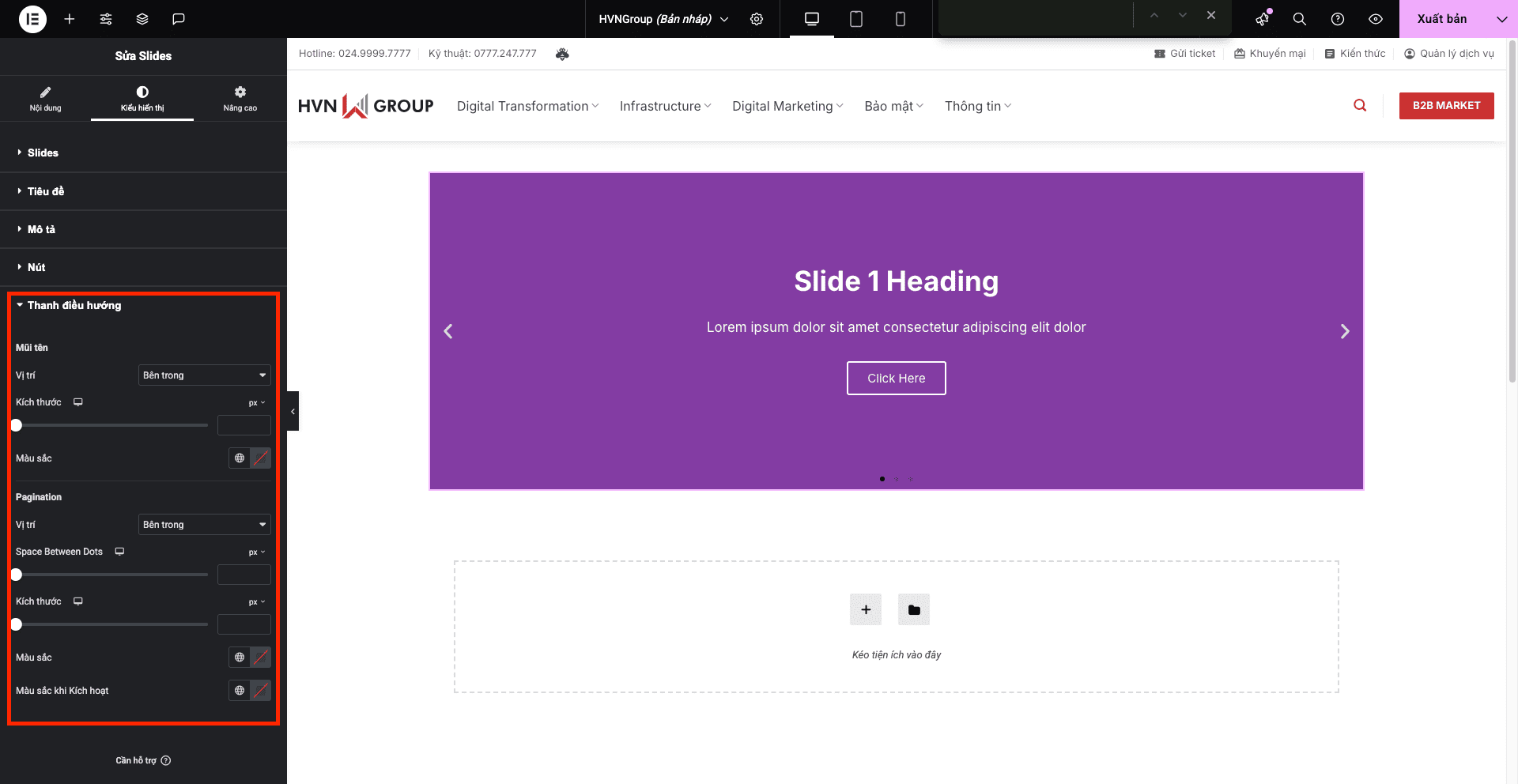Open page settings gear icon
Image resolution: width=1518 pixels, height=784 pixels.
(x=757, y=19)
